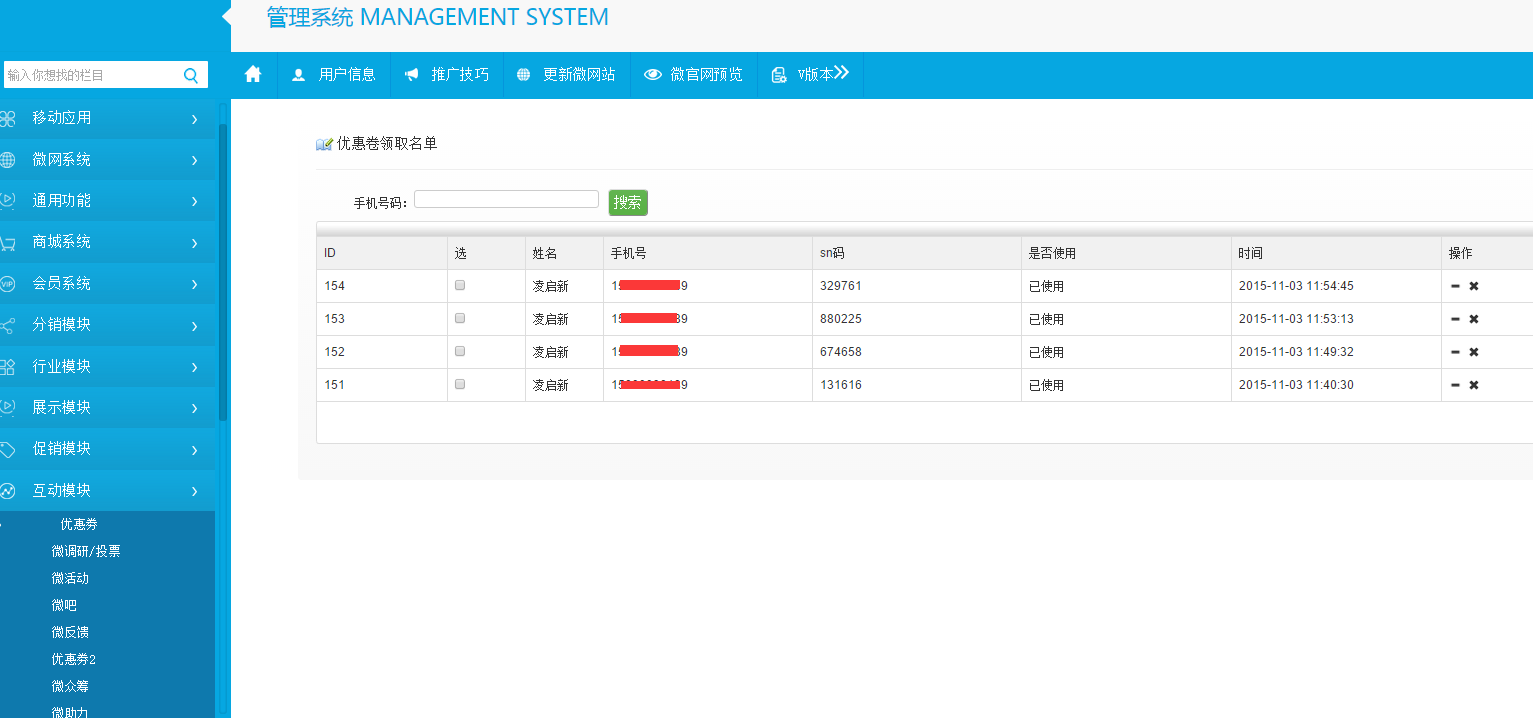Select the checkbox for ID 151

(x=460, y=384)
